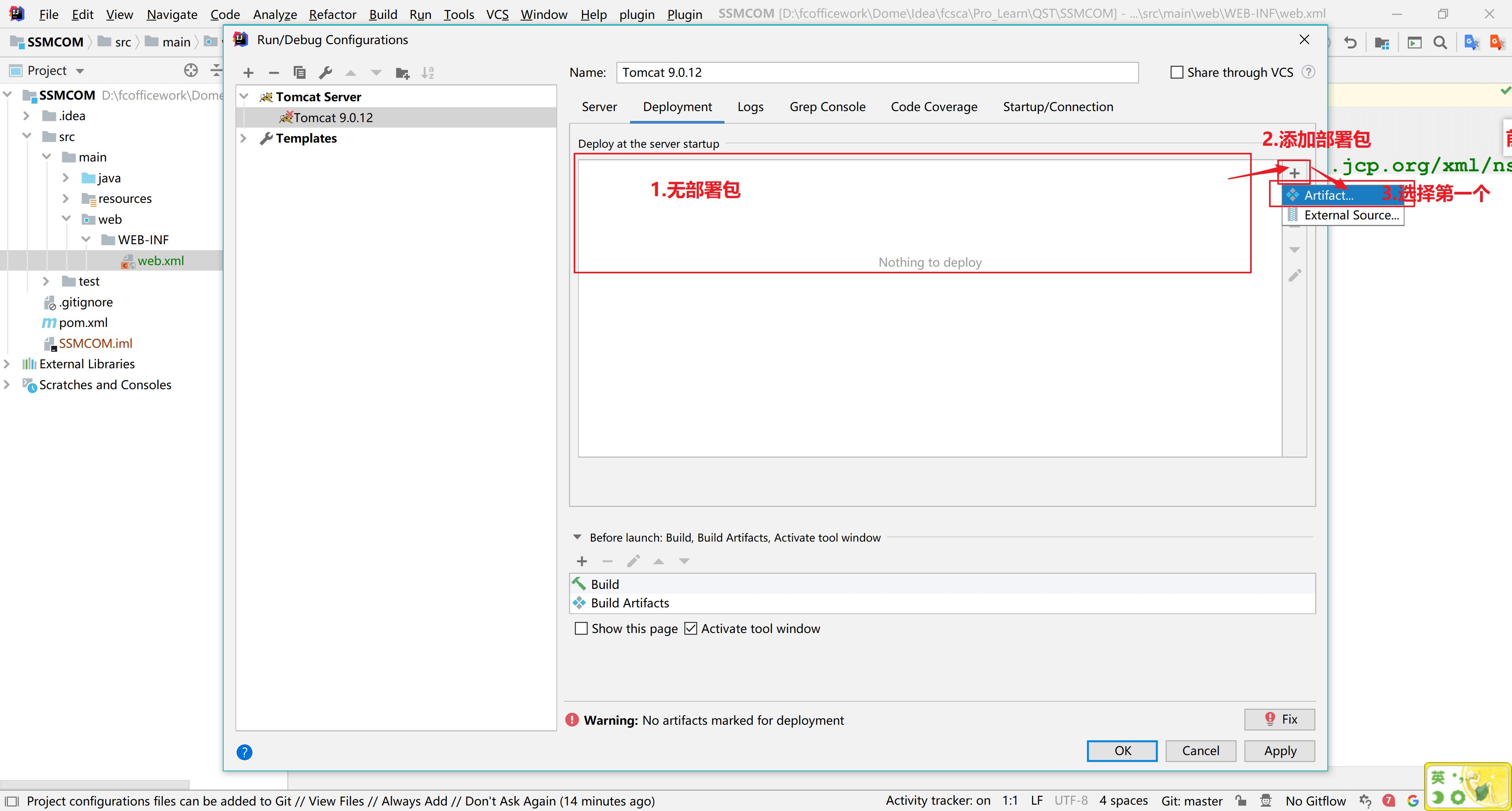The height and width of the screenshot is (811, 1512).
Task: Select the Artifact... menu entry
Action: click(1329, 195)
